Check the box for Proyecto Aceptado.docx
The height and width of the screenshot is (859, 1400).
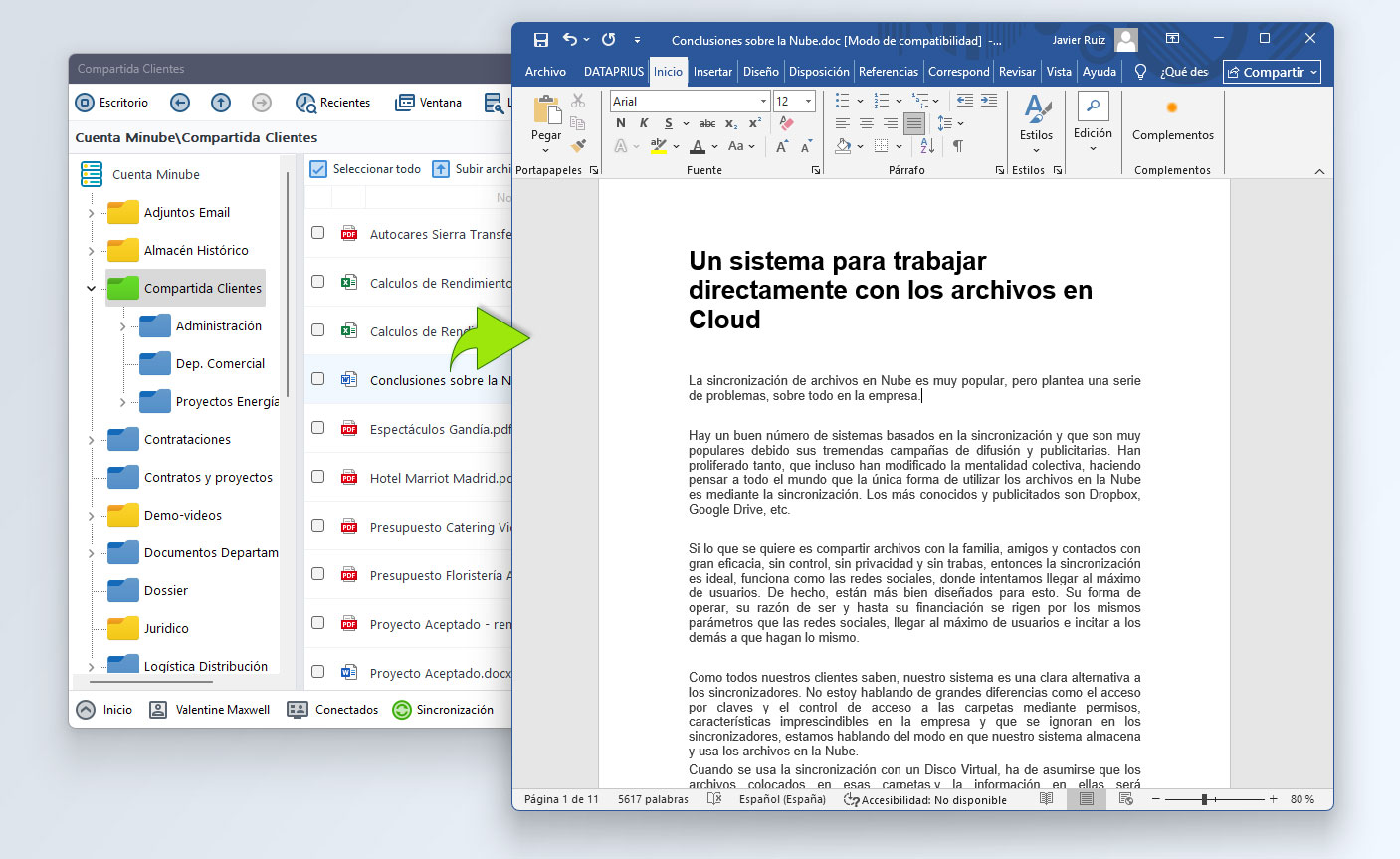pyautogui.click(x=317, y=671)
